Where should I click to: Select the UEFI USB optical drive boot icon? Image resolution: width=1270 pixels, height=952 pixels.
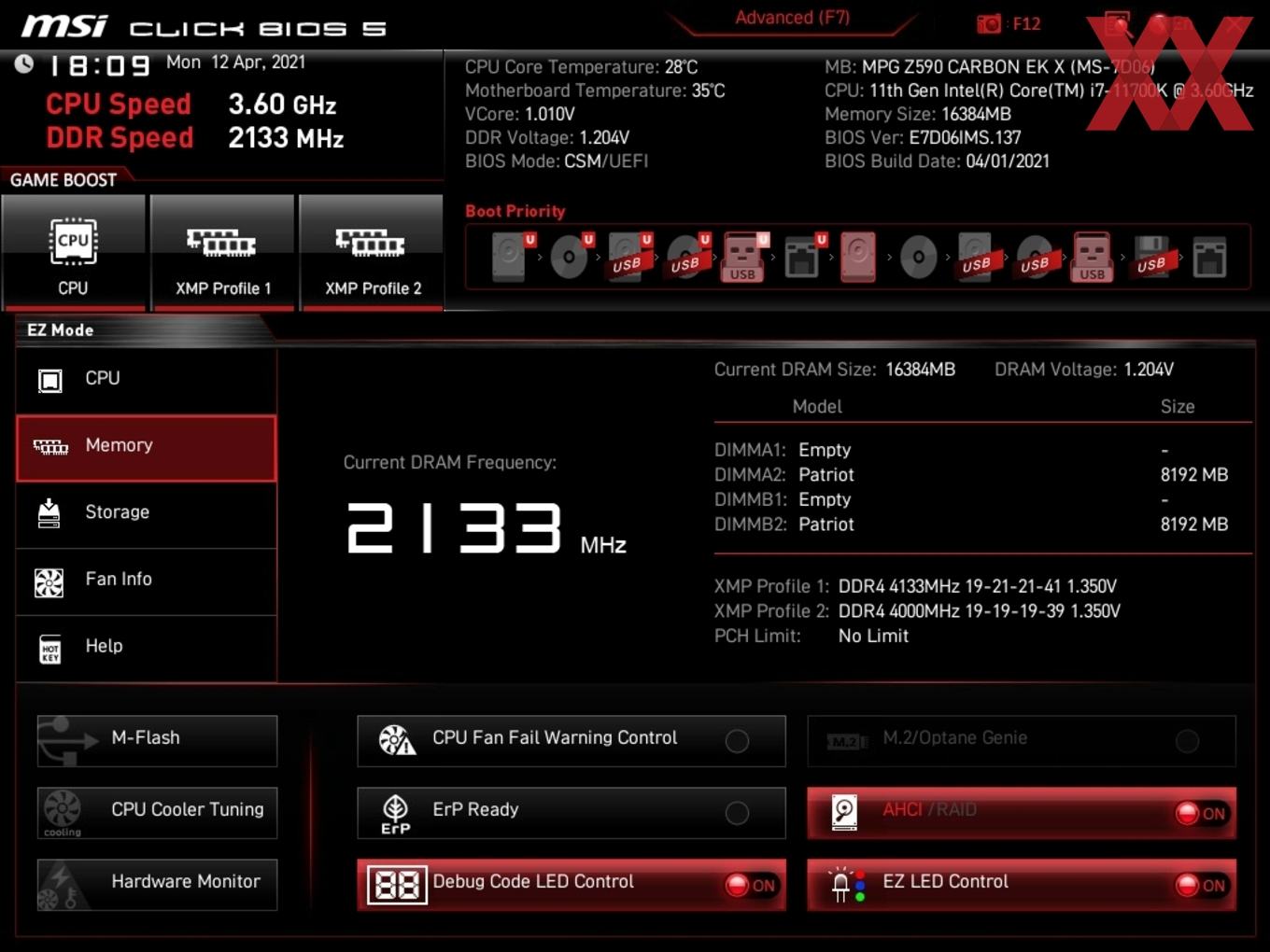687,257
